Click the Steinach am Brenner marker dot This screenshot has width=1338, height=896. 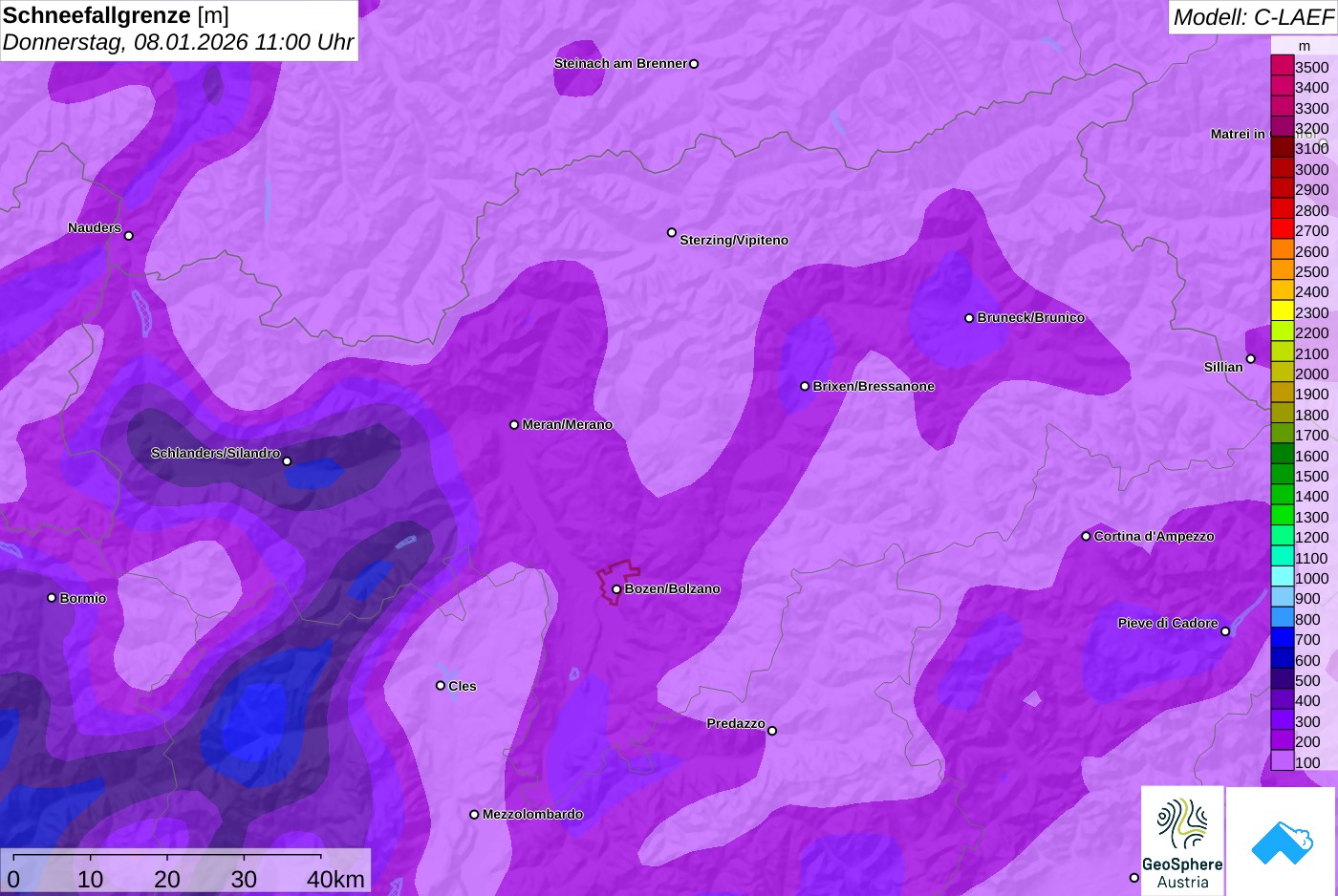694,64
